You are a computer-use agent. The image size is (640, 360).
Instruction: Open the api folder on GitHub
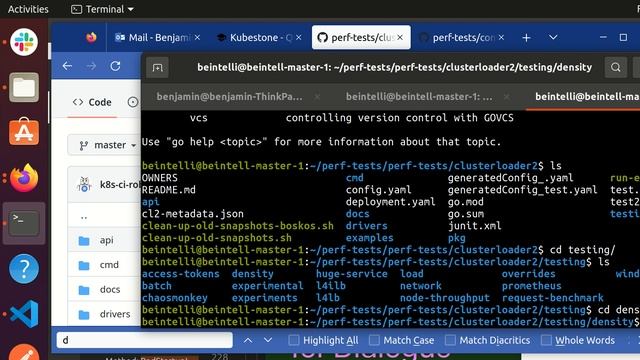107,240
